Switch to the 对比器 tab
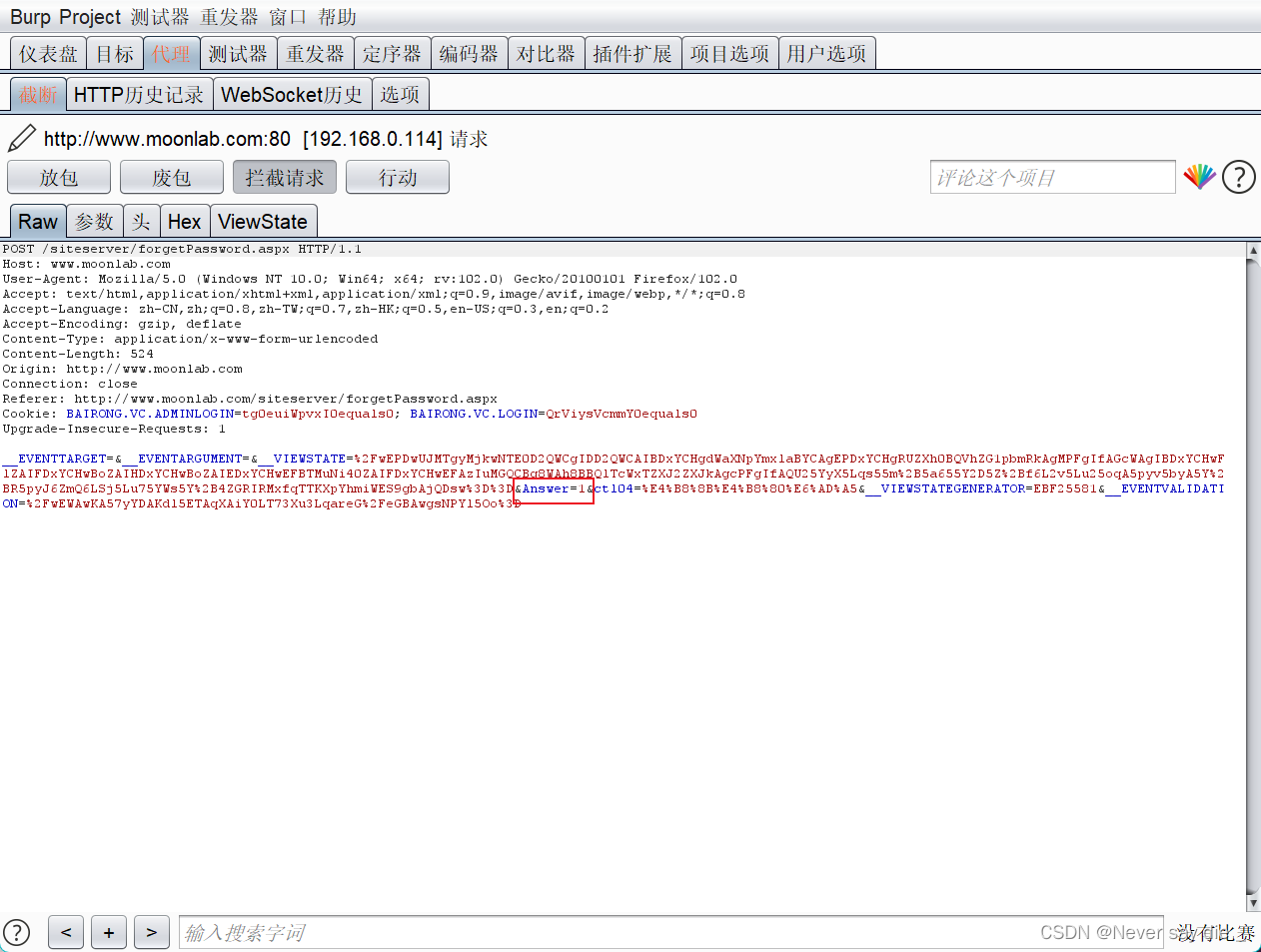1261x952 pixels. tap(546, 54)
